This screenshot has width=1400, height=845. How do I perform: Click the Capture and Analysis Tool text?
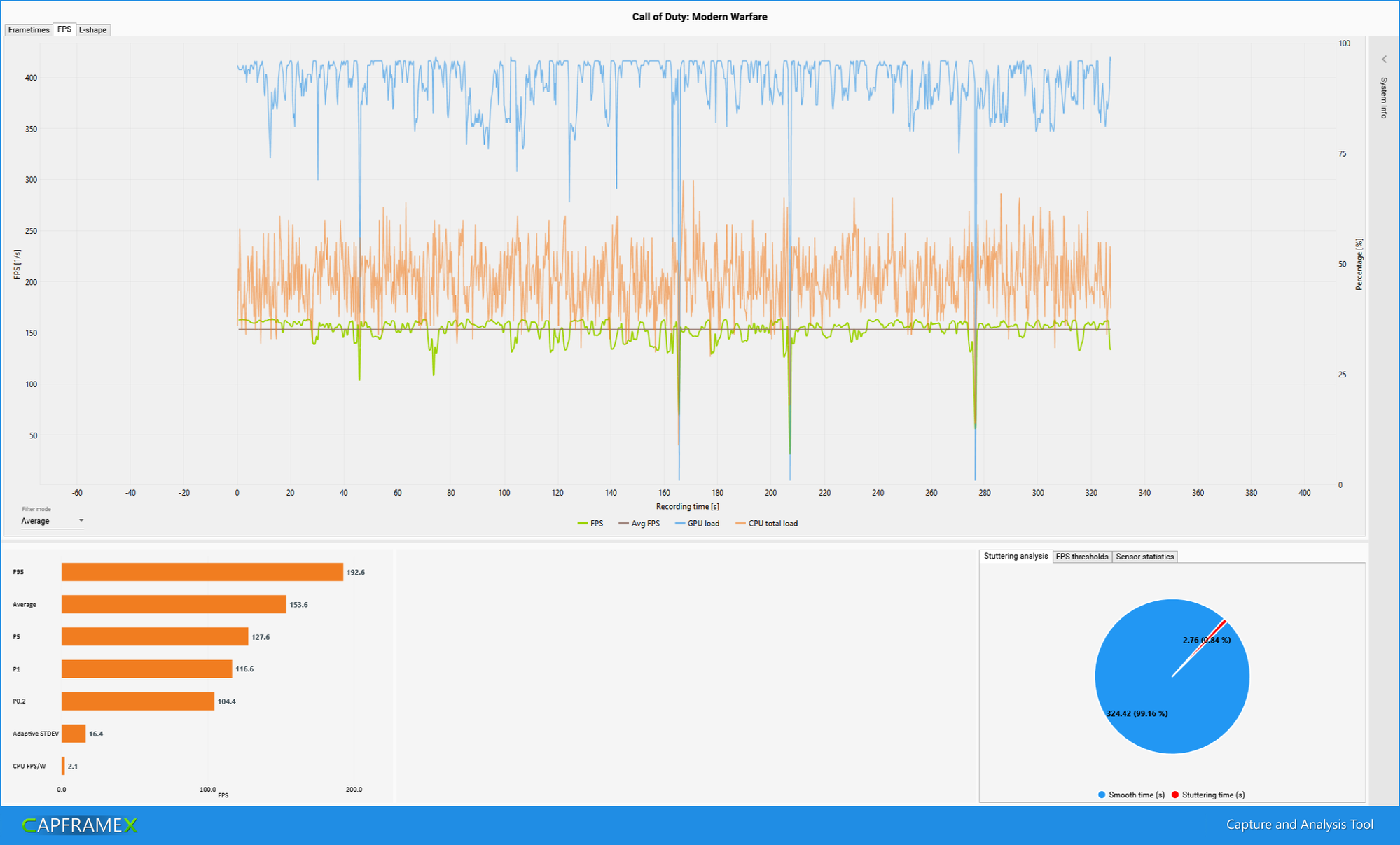1299,825
